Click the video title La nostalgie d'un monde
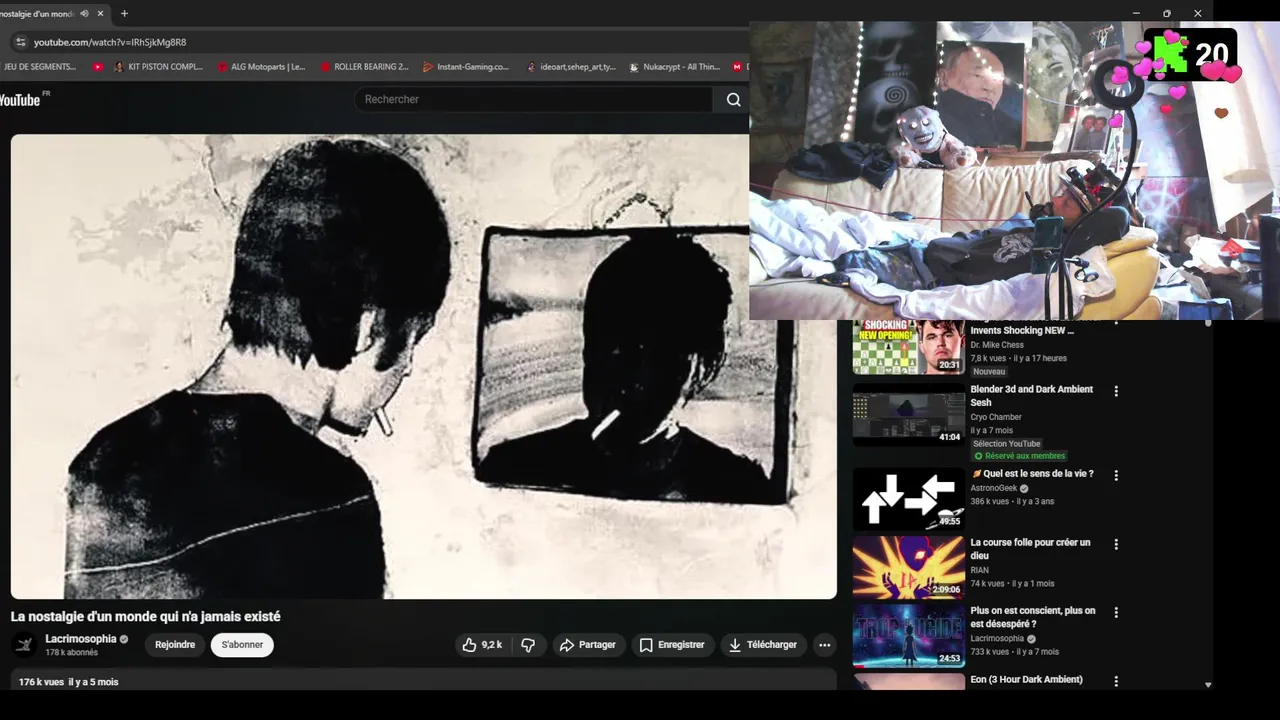The height and width of the screenshot is (720, 1280). [146, 617]
